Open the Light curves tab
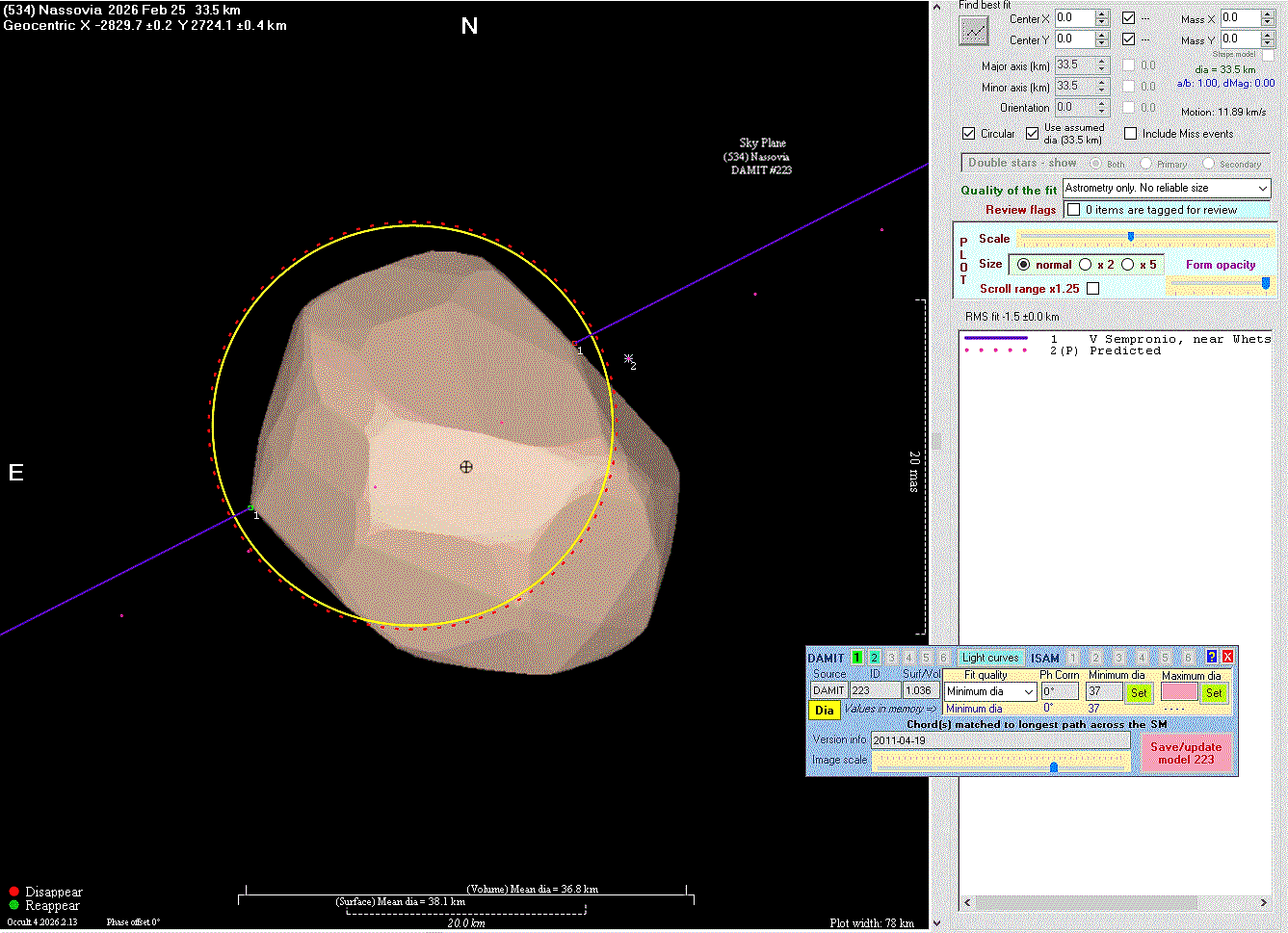Screen dimensions: 1288x933 (x=990, y=658)
